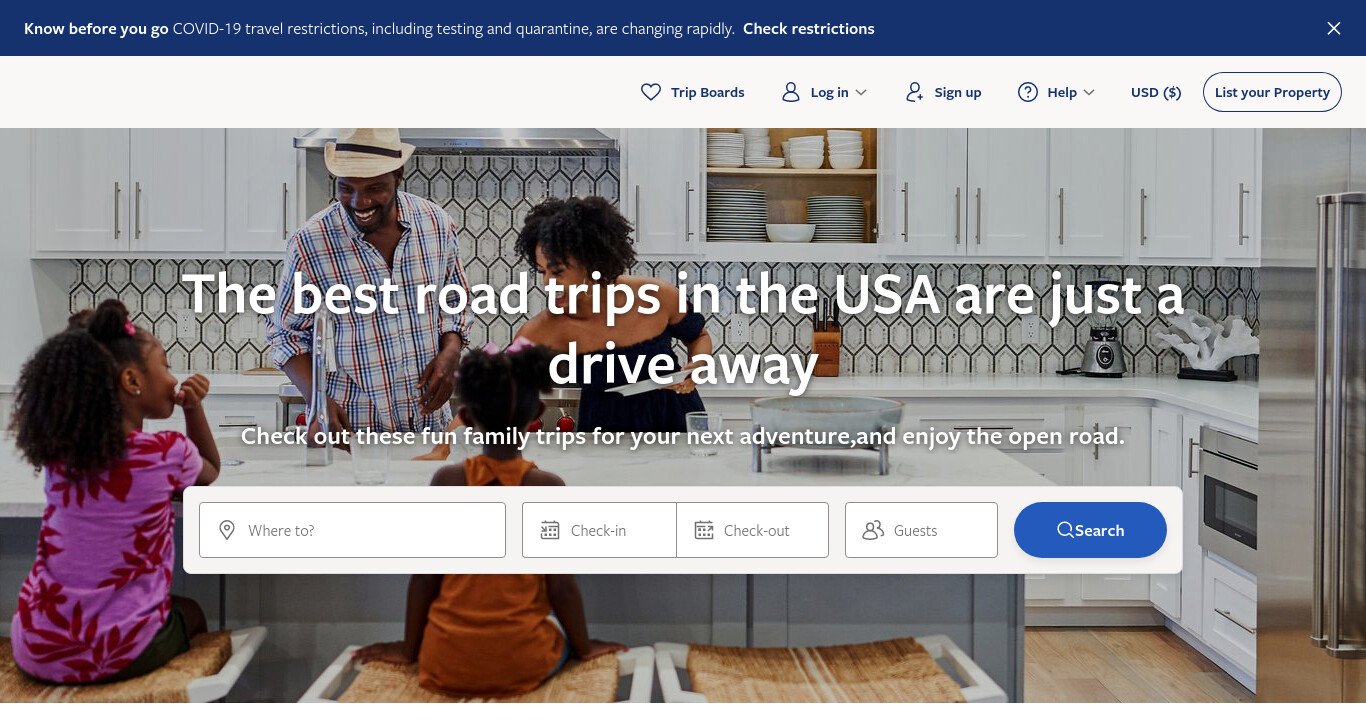This screenshot has height=728, width=1366.
Task: Change the USD ($) currency setting
Action: 1156,92
